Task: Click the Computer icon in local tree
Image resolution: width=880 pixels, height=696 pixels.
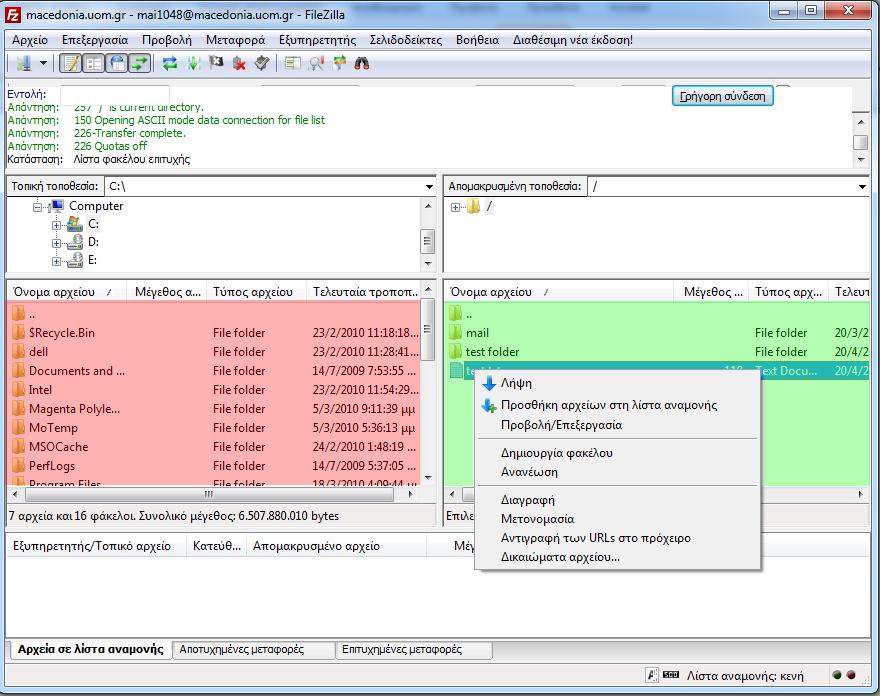Action: coord(57,205)
